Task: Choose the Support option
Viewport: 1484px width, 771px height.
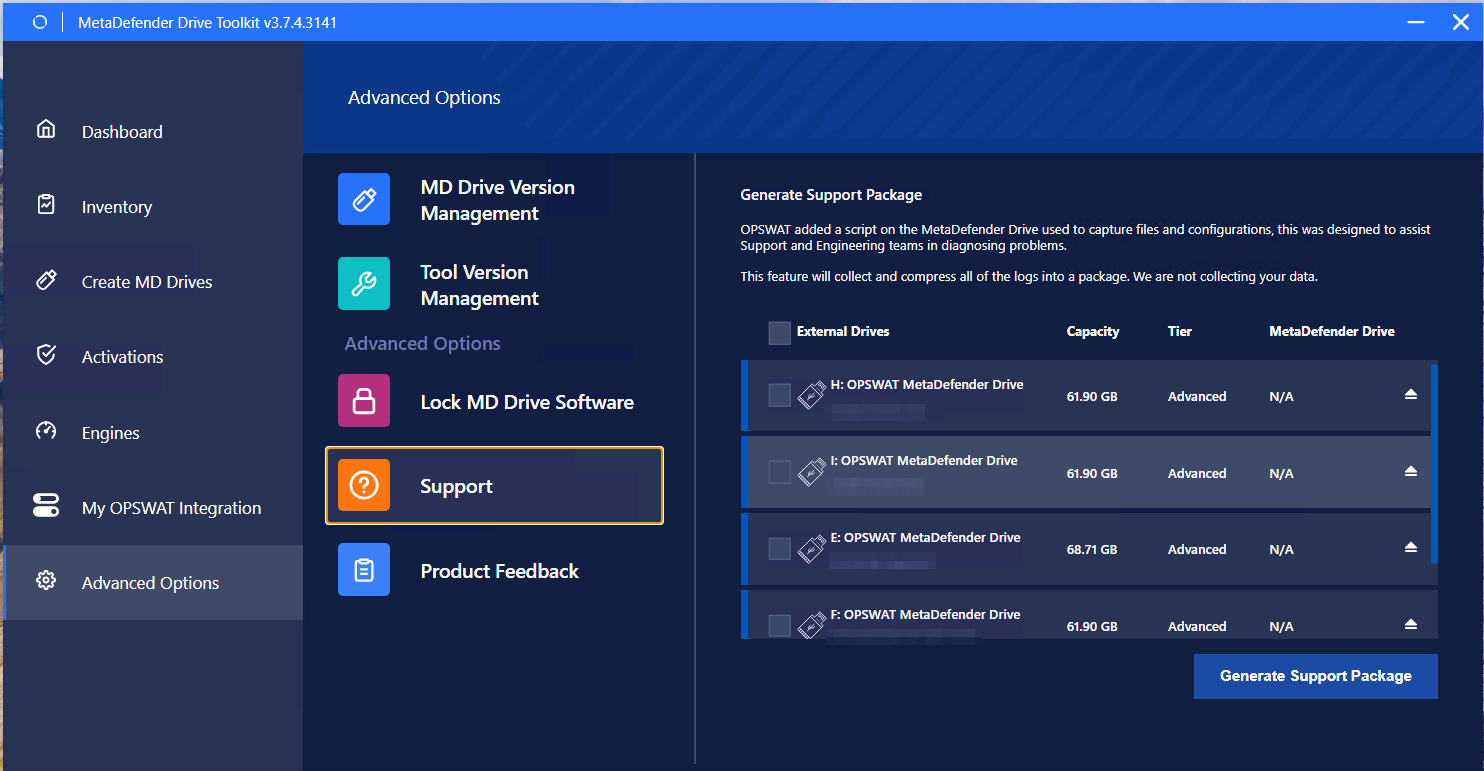Action: (x=494, y=486)
